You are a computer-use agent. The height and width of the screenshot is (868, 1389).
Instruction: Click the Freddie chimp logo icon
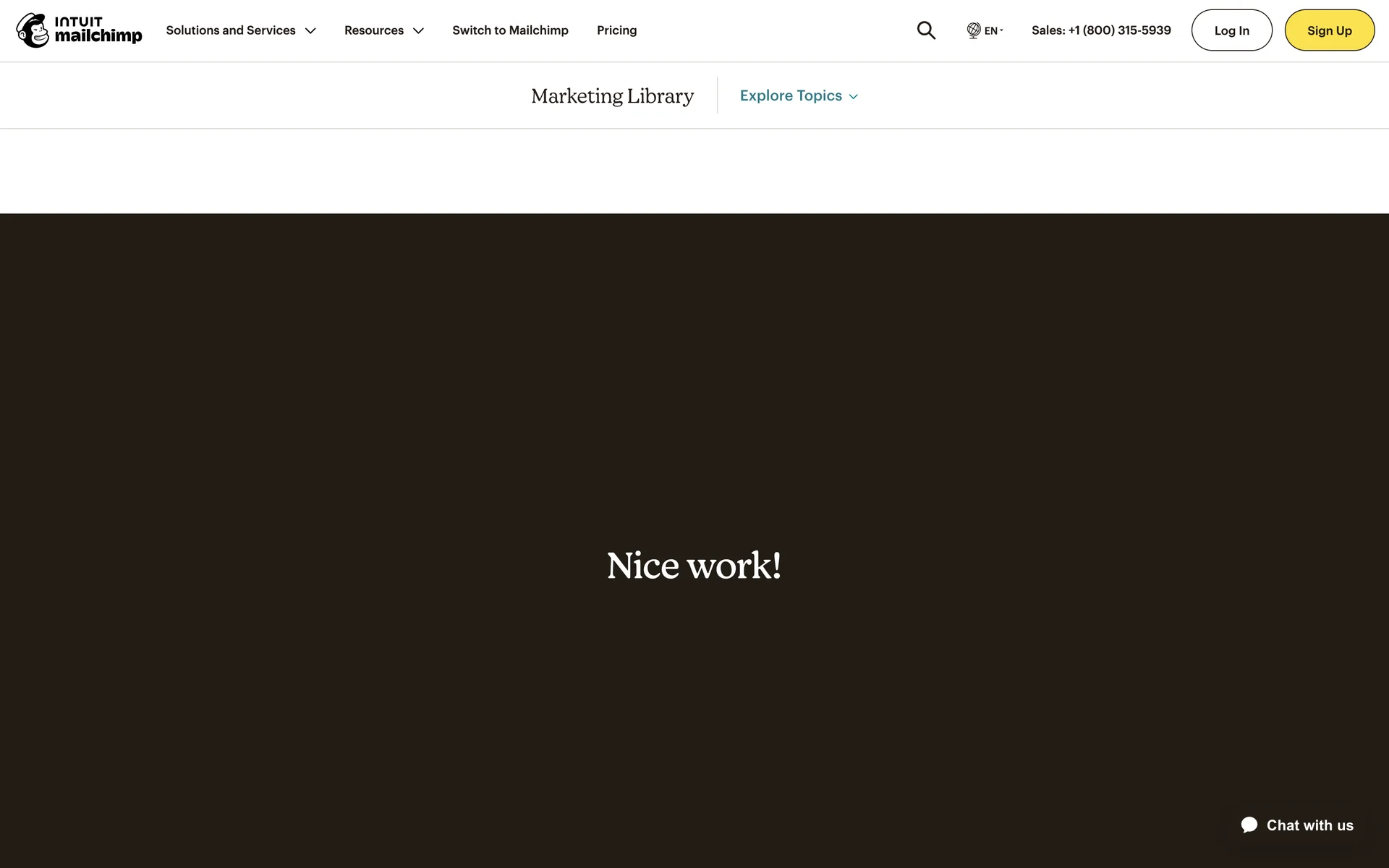tap(33, 30)
